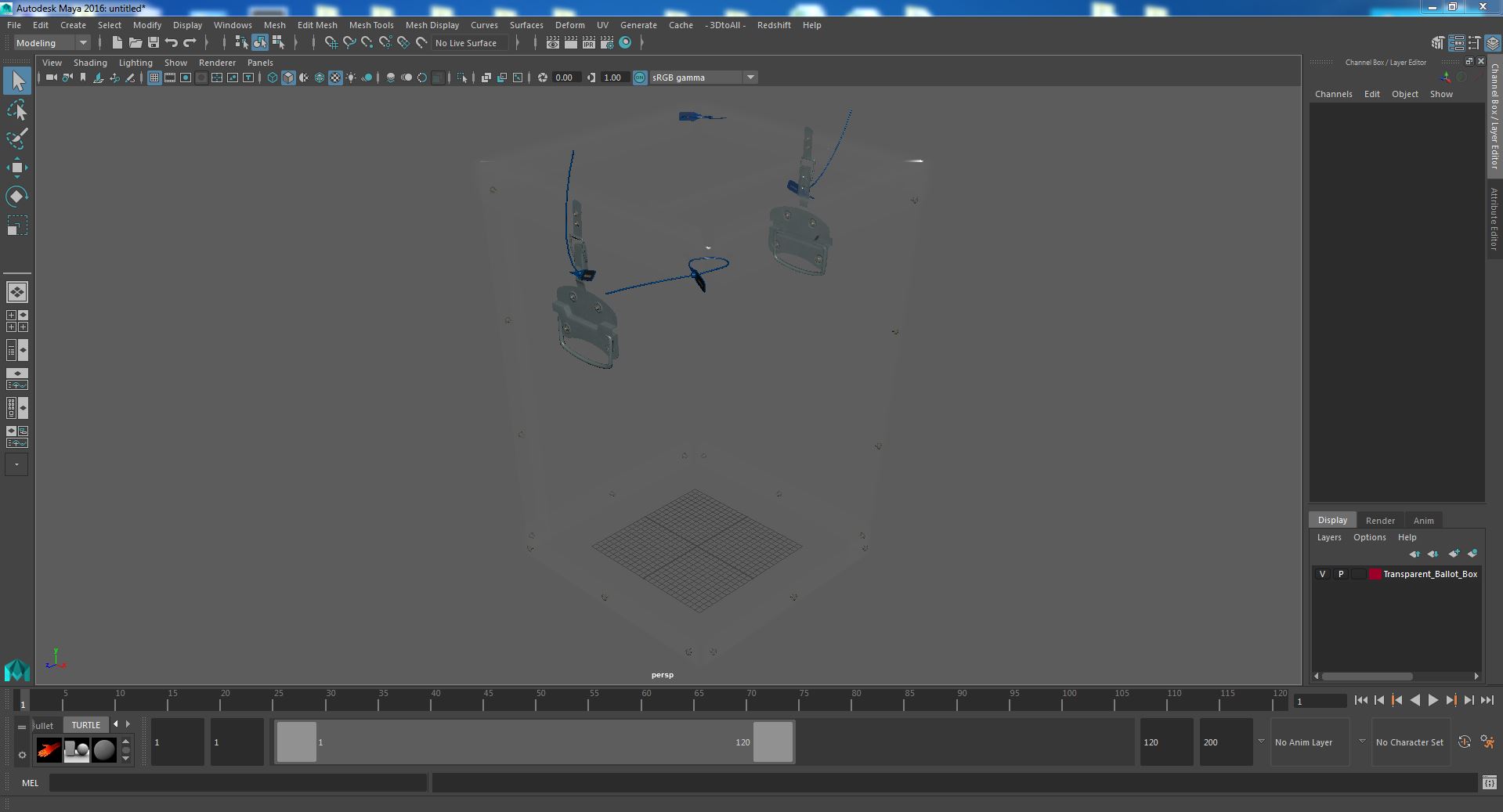This screenshot has height=812, width=1503.
Task: Activate the Lasso select tool
Action: pos(17,110)
